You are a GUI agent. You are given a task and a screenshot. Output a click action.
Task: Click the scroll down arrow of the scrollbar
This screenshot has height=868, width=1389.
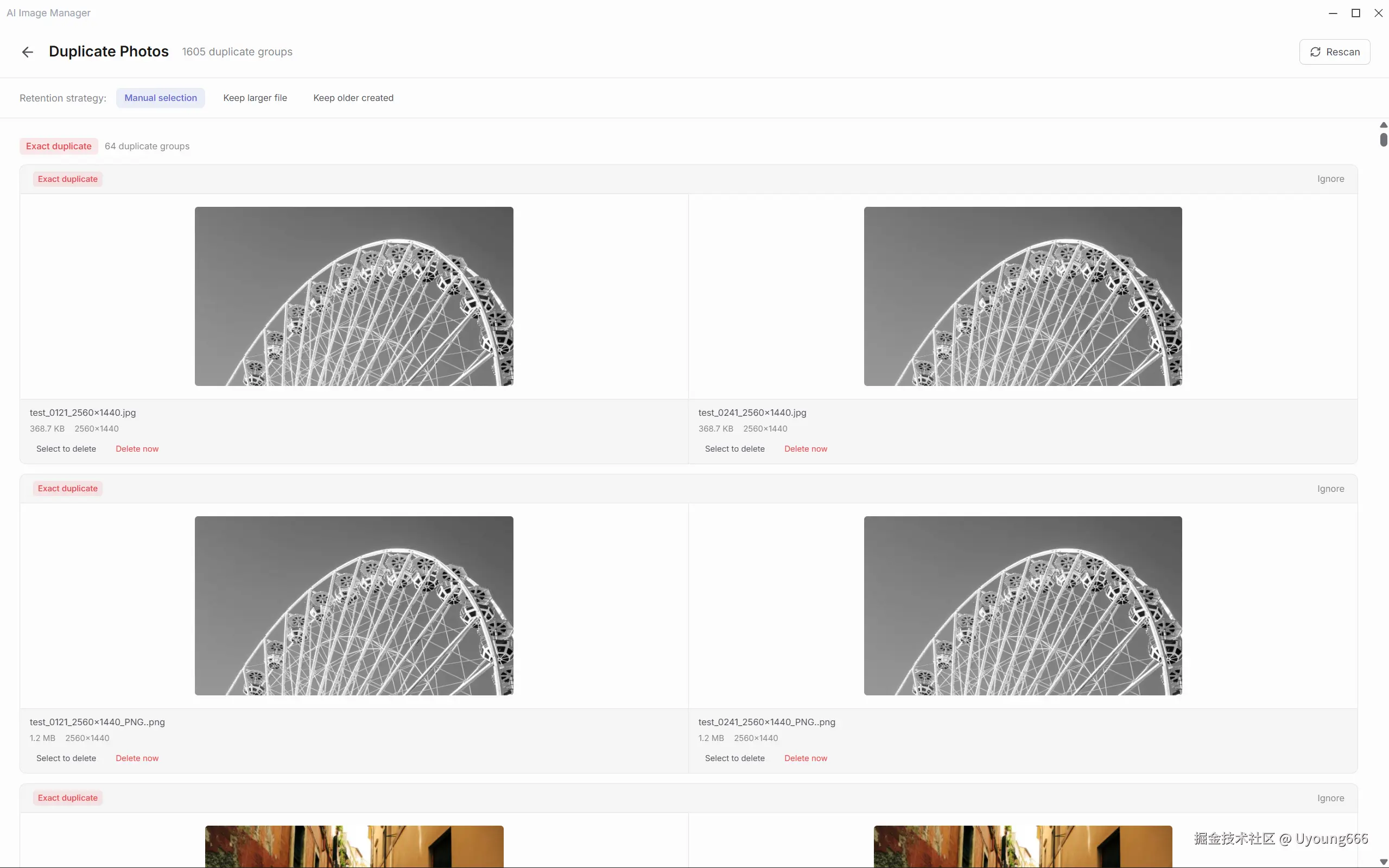click(x=1383, y=861)
